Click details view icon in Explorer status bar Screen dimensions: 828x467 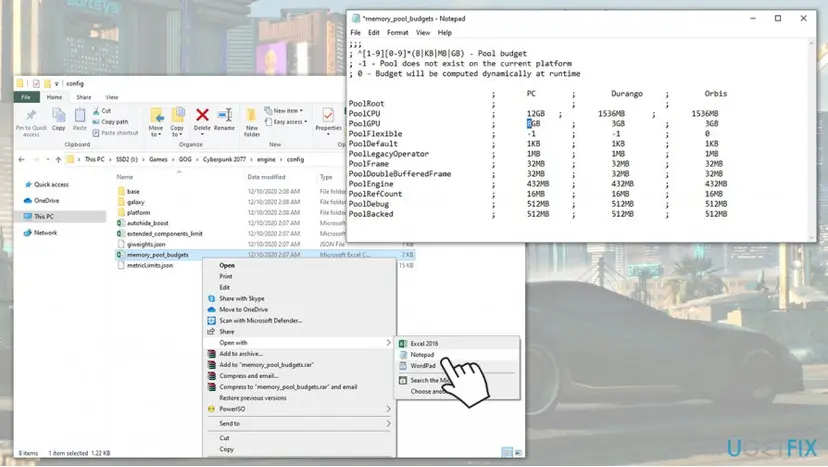click(507, 453)
